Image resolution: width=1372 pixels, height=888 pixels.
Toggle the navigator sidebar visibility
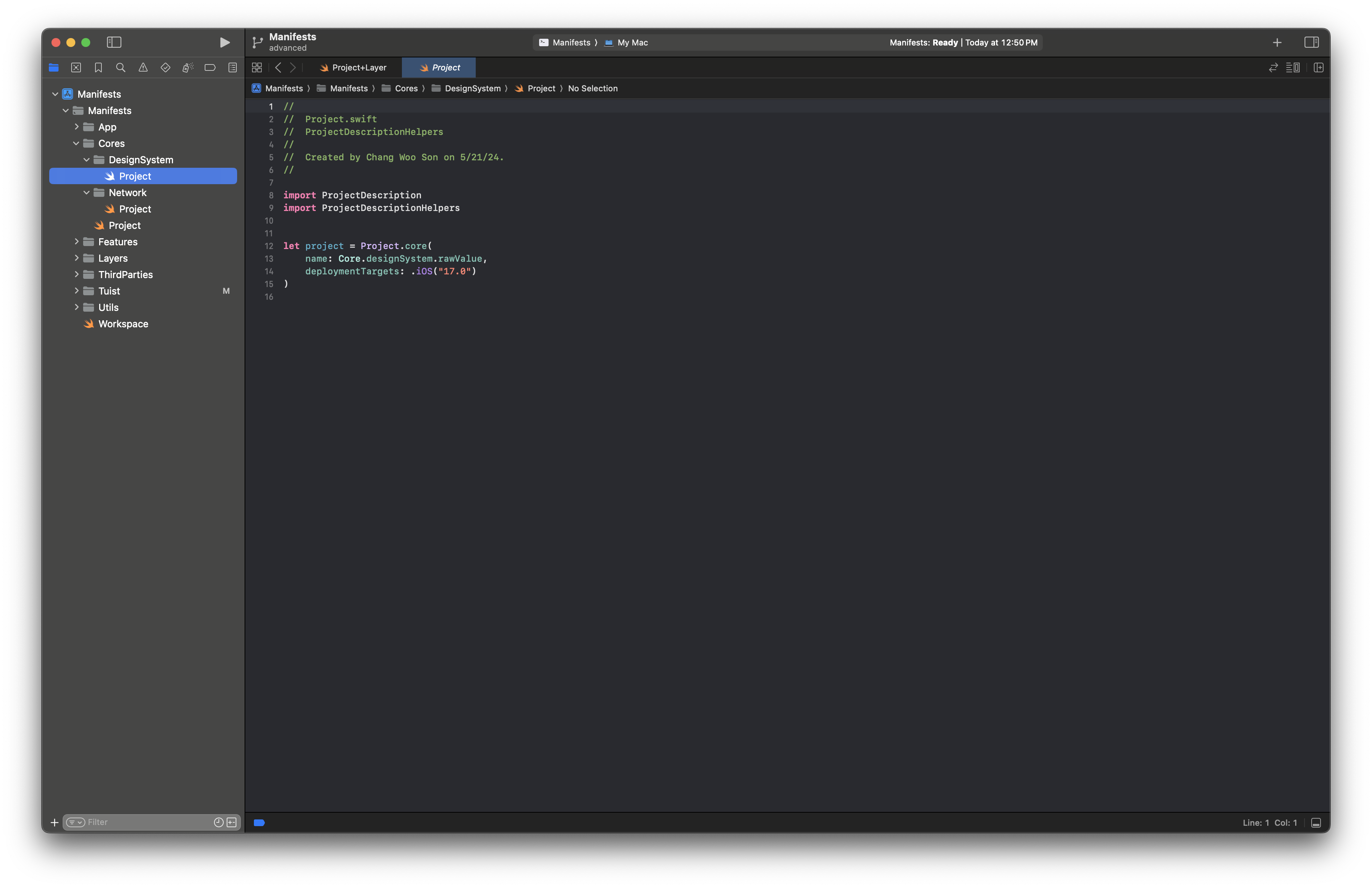(x=114, y=42)
